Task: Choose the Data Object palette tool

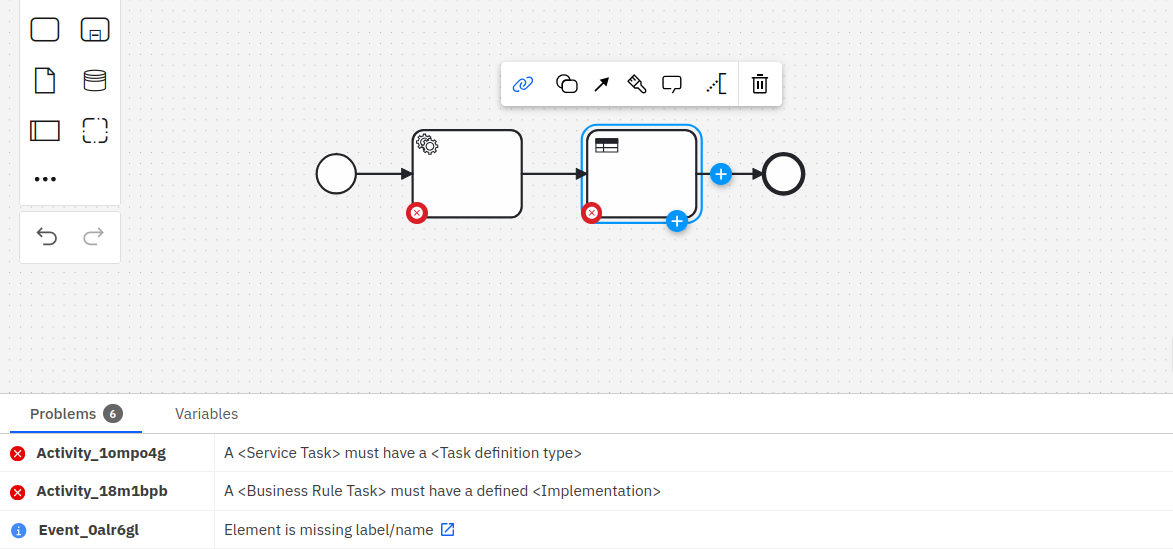Action: tap(45, 80)
